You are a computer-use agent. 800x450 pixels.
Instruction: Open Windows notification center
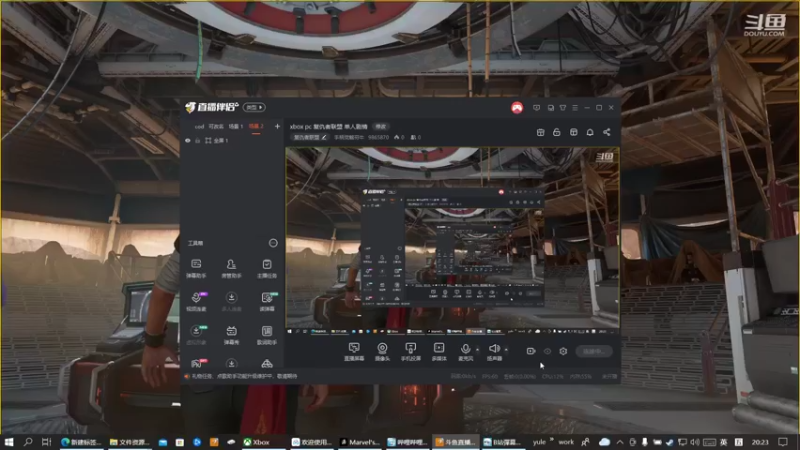783,442
